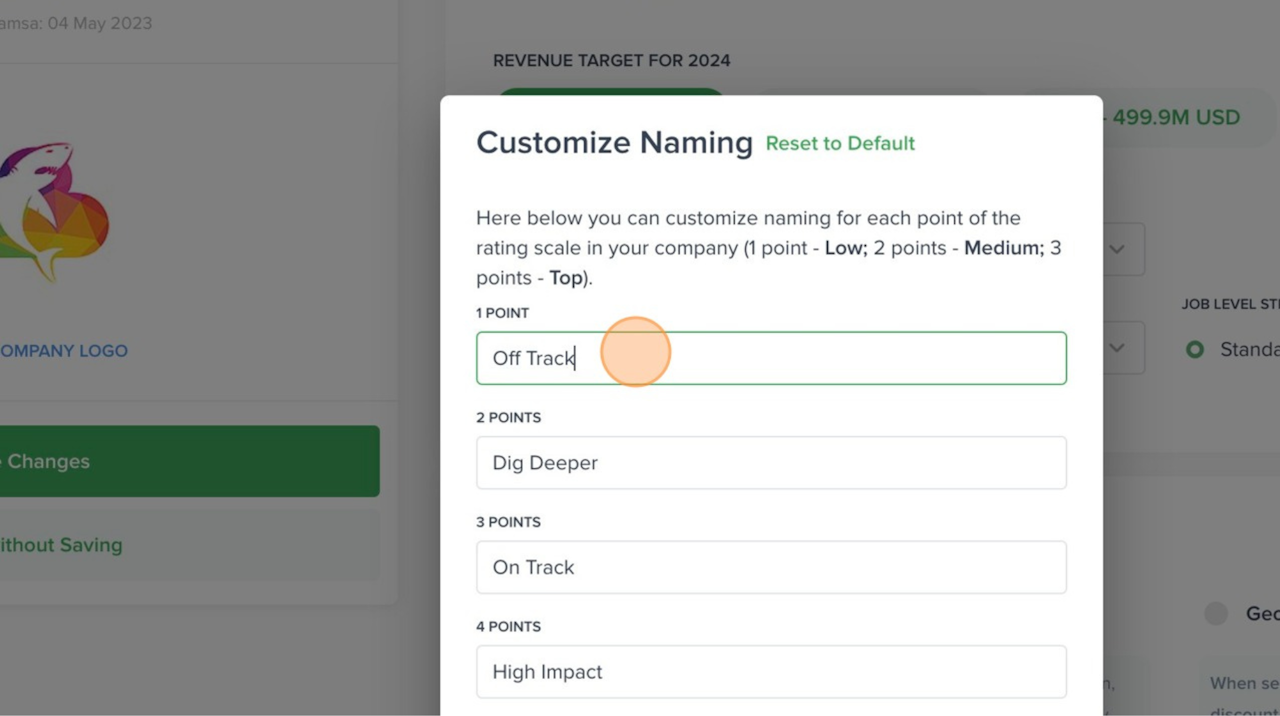Click the Revenue Target for 2024 heading
Viewport: 1280px width, 716px height.
(x=611, y=61)
